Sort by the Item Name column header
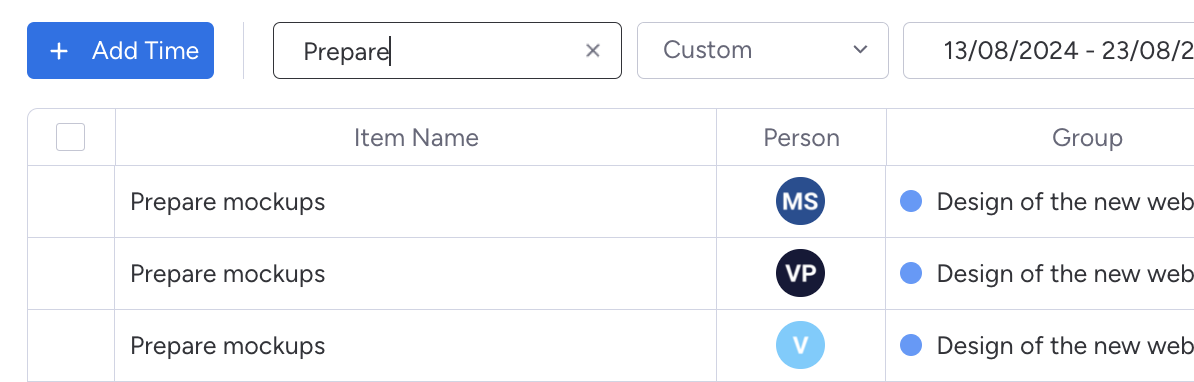The image size is (1194, 382). [416, 138]
